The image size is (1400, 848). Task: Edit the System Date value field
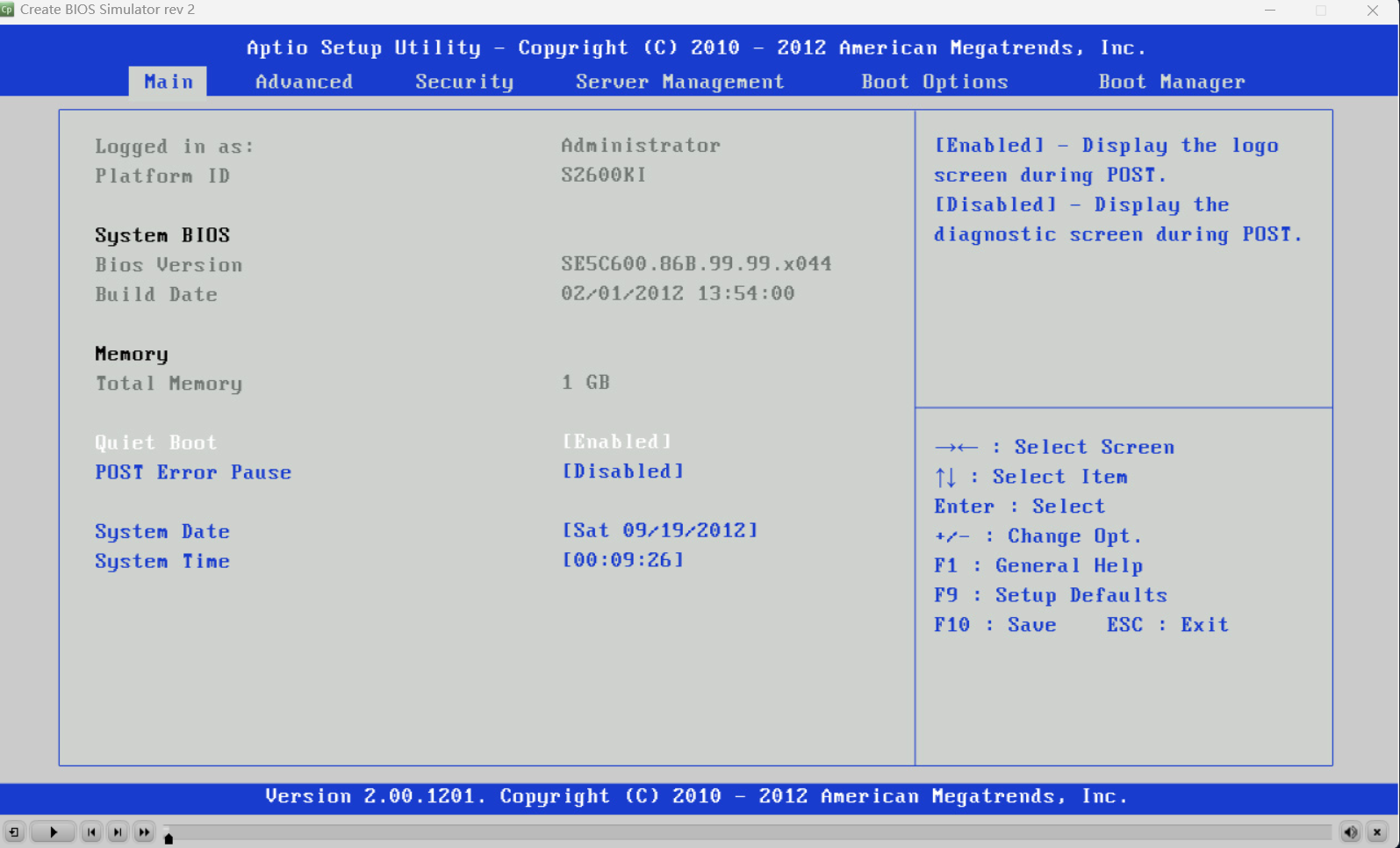pyautogui.click(x=660, y=530)
